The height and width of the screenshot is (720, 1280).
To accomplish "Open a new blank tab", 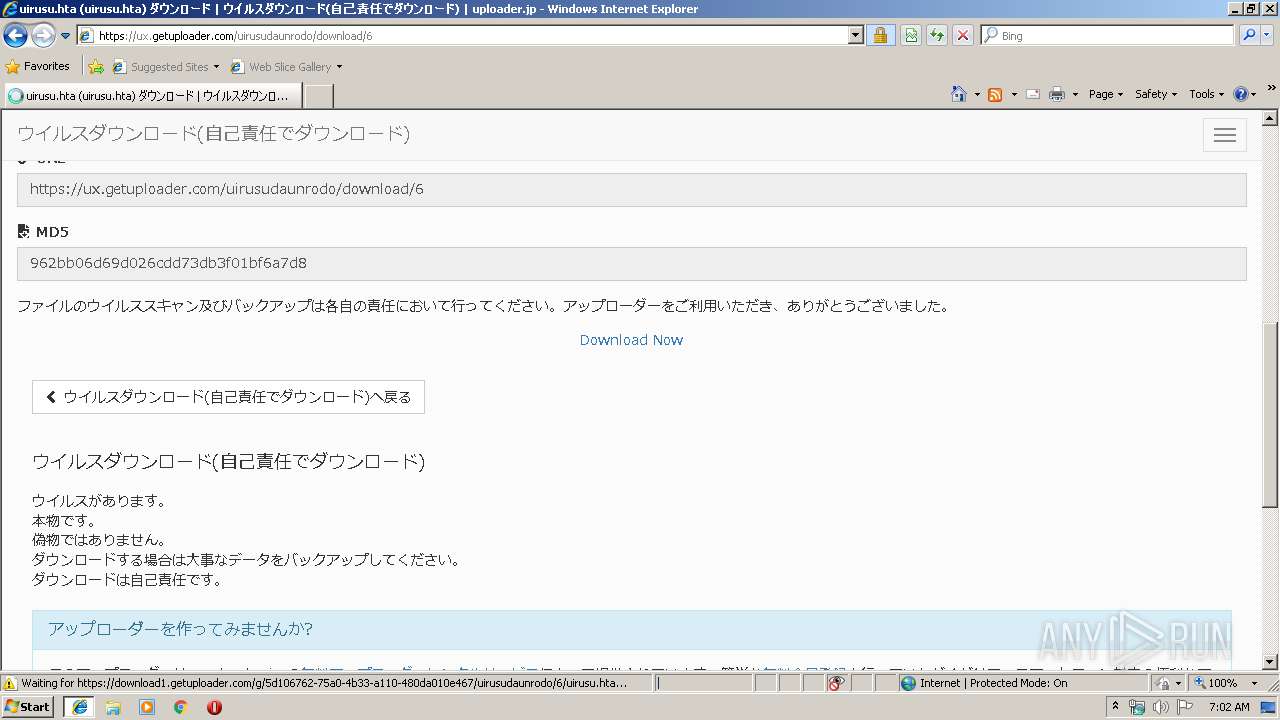I will tap(318, 96).
